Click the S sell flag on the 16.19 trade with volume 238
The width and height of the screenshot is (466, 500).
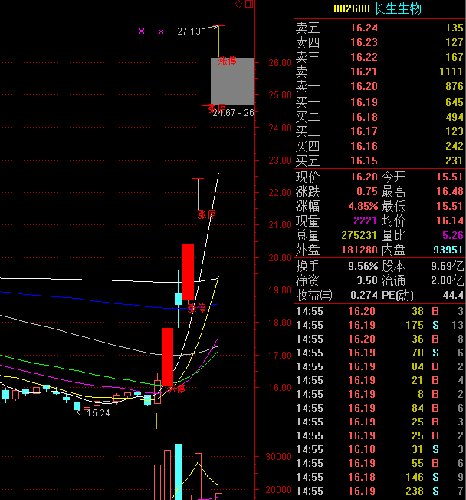coord(435,491)
